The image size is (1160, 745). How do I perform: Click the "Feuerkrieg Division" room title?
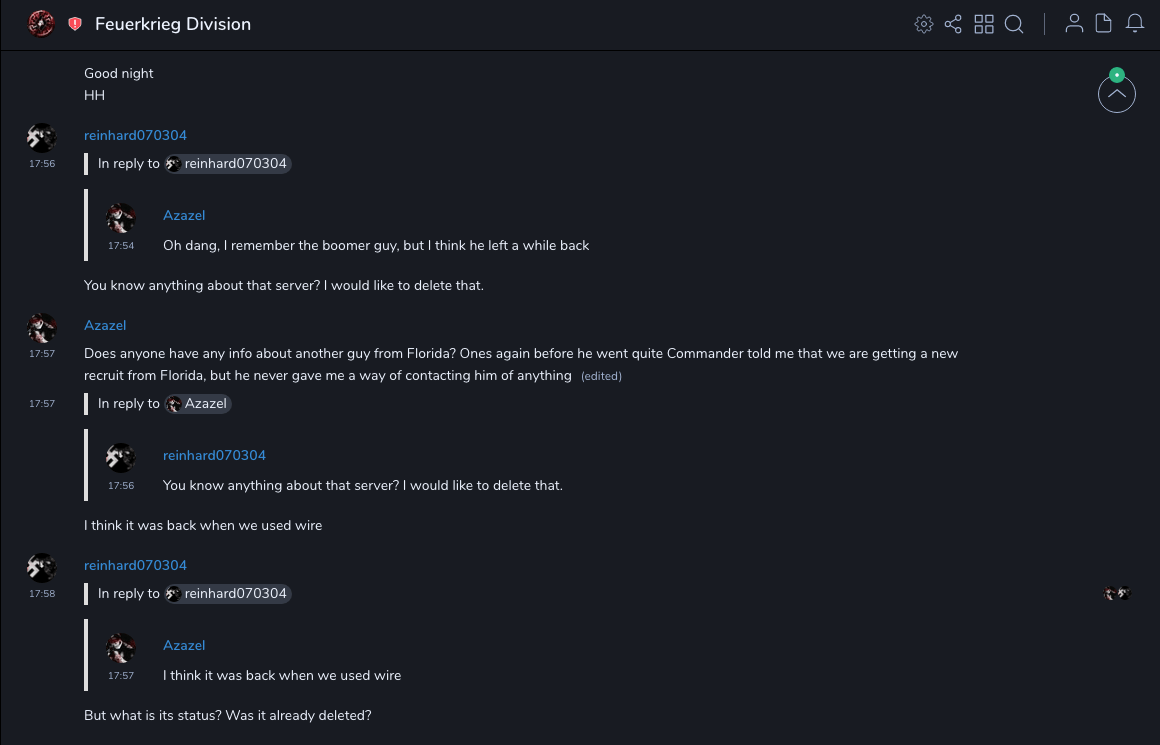pos(173,24)
